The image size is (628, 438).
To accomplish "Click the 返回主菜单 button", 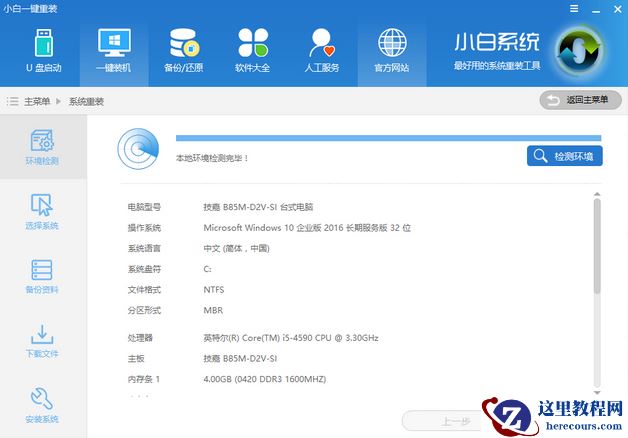I will (x=580, y=100).
